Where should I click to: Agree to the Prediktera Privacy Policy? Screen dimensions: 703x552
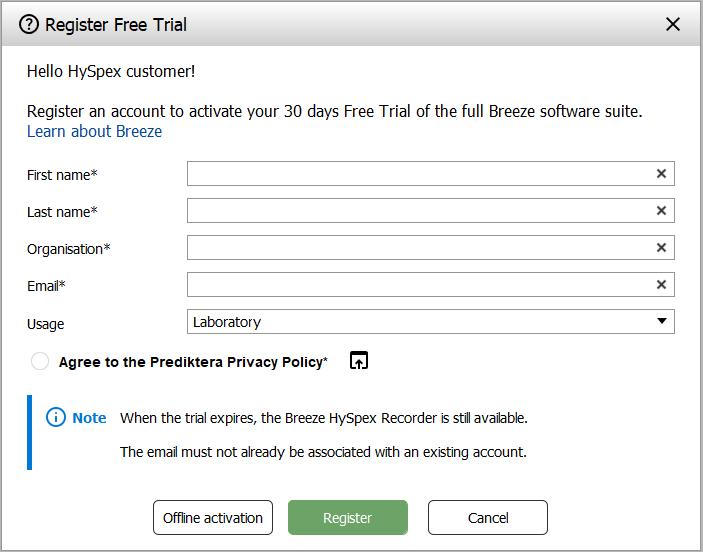pyautogui.click(x=40, y=362)
